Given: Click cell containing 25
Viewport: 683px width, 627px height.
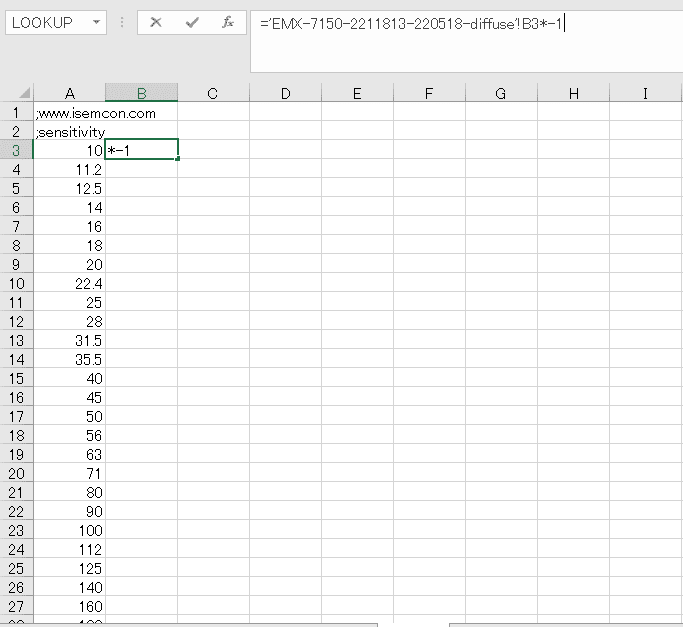Looking at the screenshot, I should pyautogui.click(x=69, y=302).
